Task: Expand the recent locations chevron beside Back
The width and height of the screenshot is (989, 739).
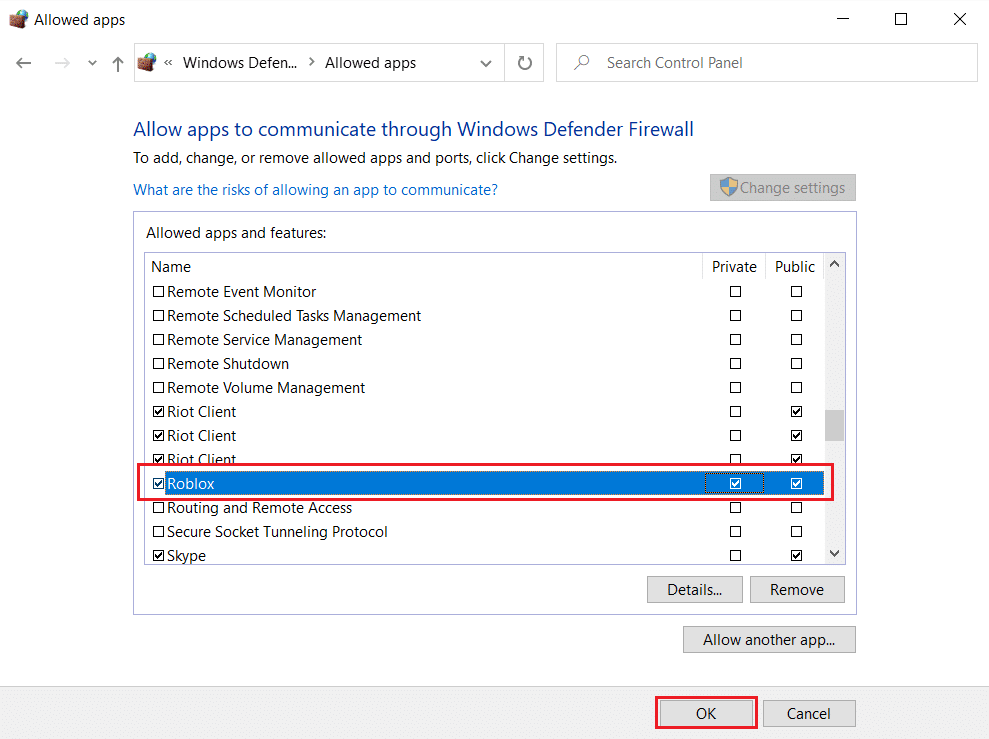Action: click(x=92, y=62)
